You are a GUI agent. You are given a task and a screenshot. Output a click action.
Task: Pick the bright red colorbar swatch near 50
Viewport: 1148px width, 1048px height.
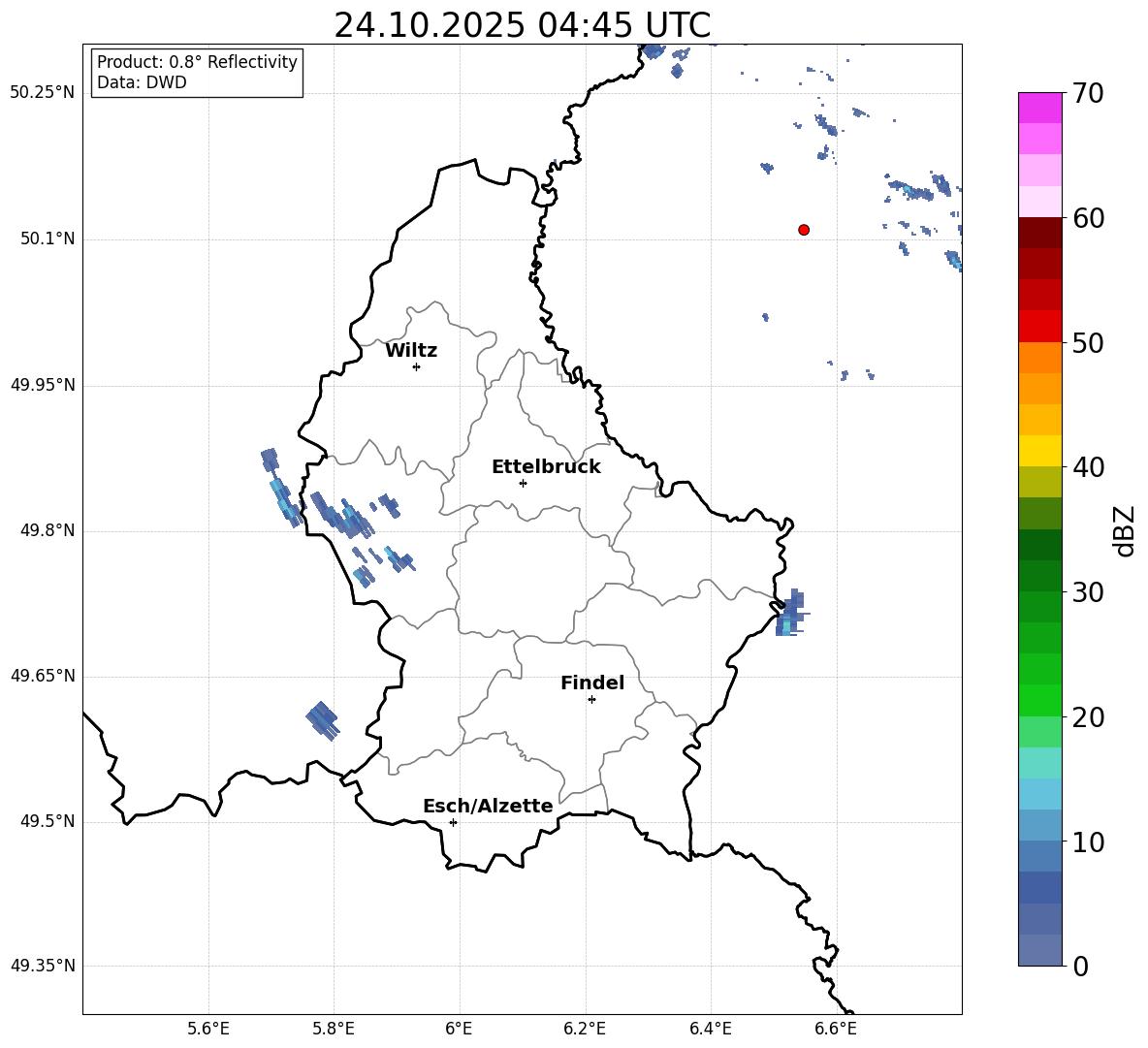pos(1040,327)
